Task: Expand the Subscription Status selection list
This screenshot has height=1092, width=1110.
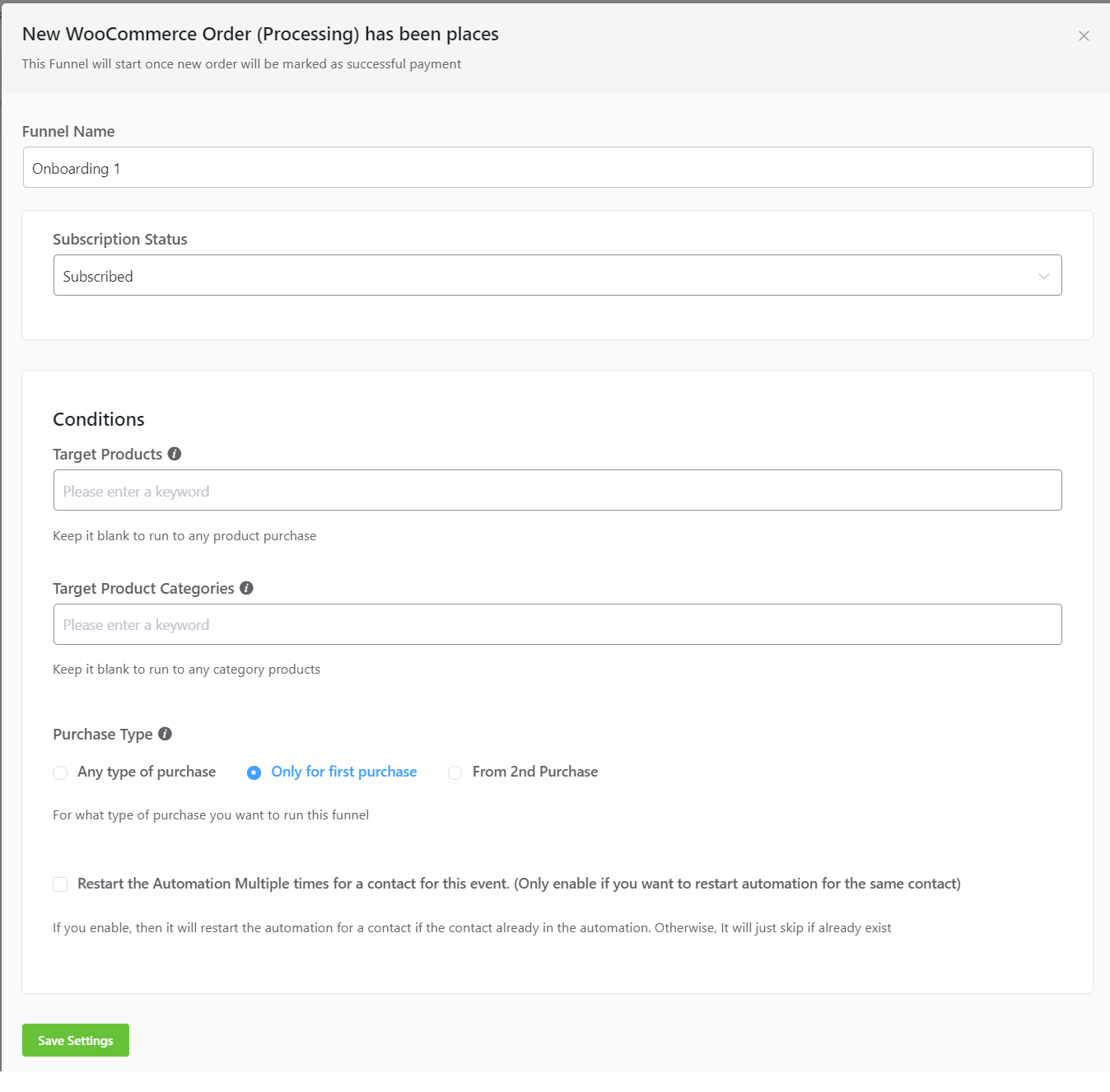Action: pos(557,275)
